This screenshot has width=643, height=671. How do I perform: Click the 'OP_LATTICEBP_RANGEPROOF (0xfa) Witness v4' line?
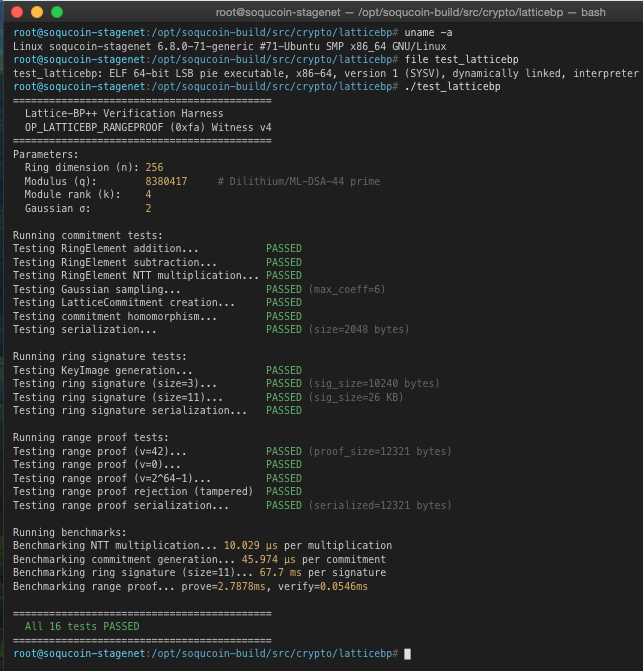coord(148,128)
